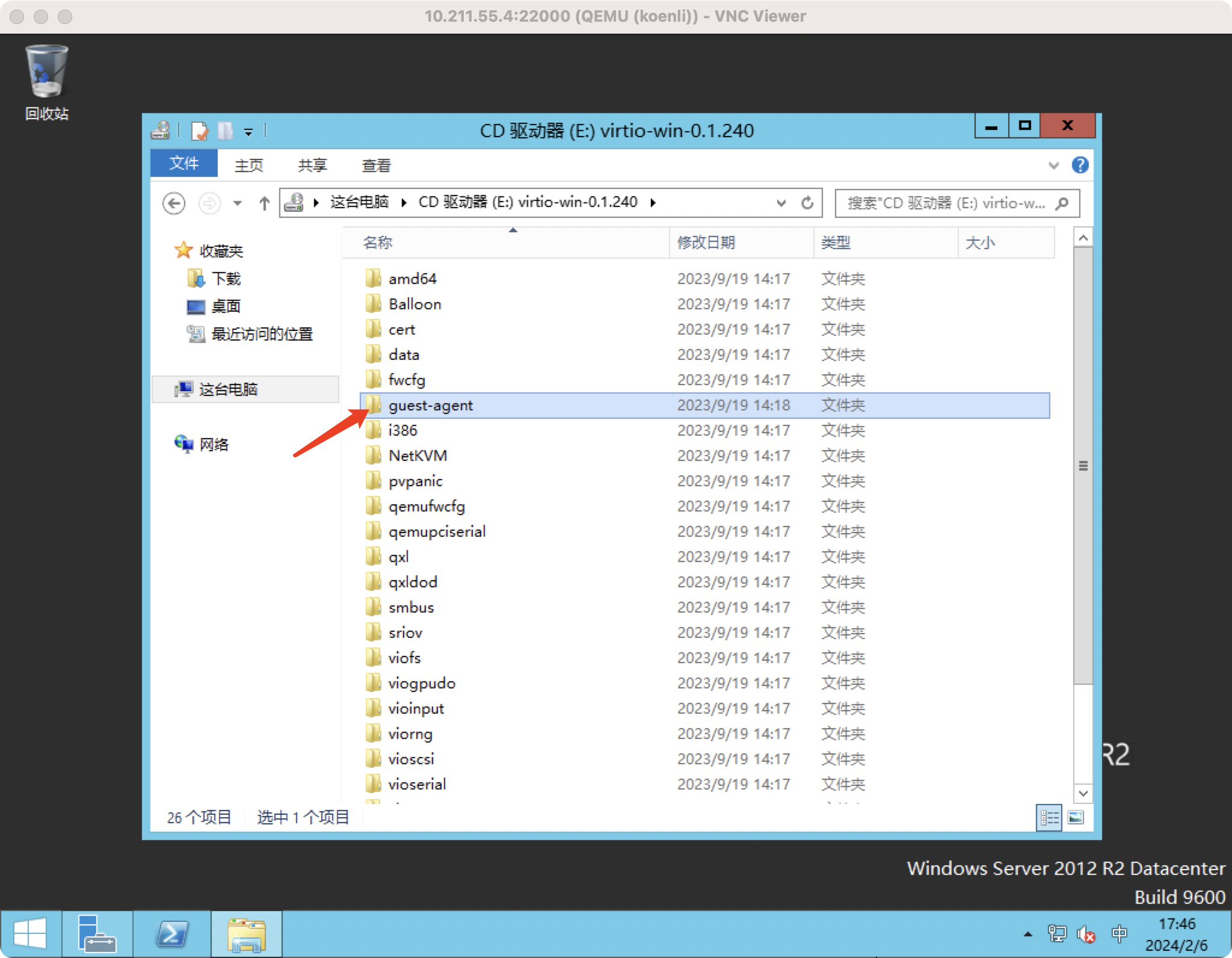
Task: Switch to the 查看 ribbon tab
Action: [x=376, y=165]
